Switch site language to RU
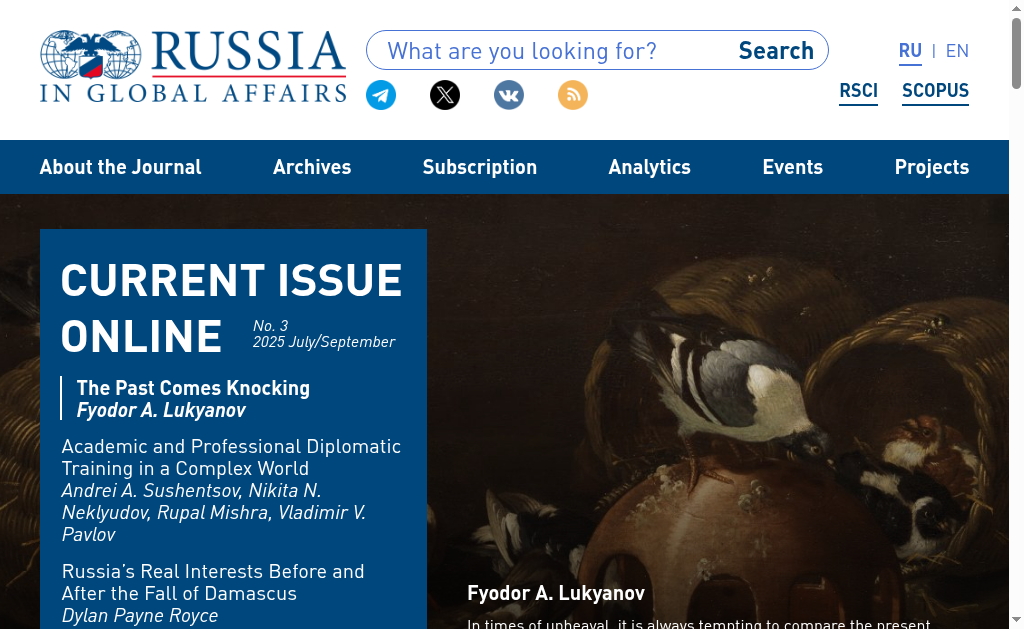 [x=910, y=51]
